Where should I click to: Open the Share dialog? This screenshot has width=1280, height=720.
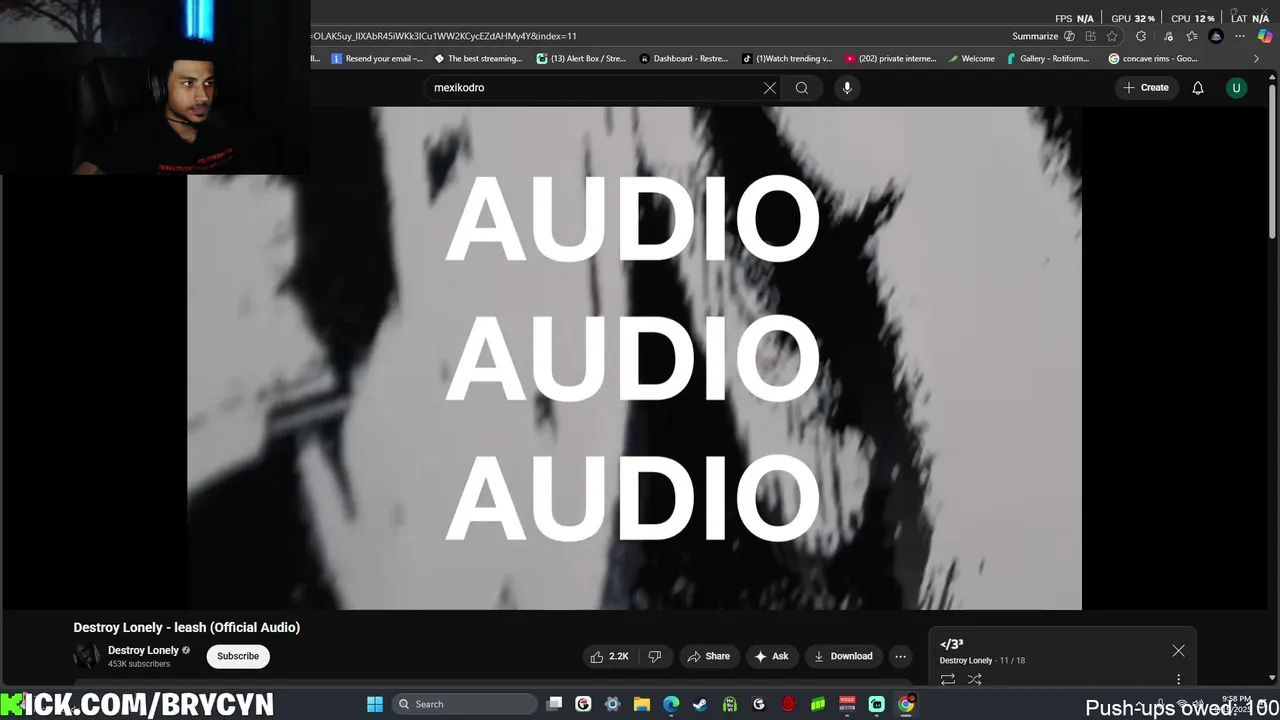(709, 656)
